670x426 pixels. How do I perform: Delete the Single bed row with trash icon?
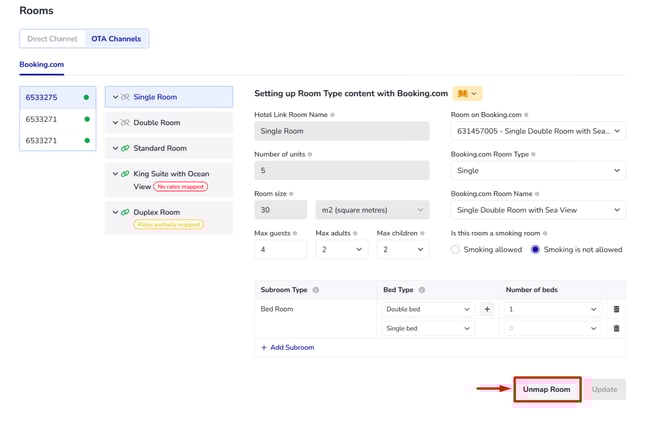click(x=616, y=328)
